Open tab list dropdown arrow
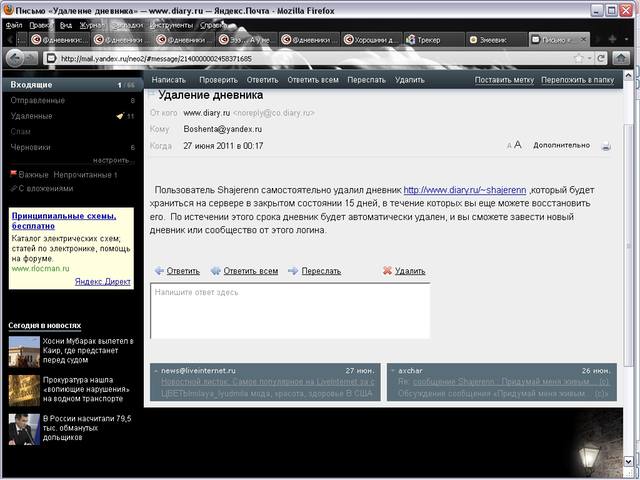 coord(626,40)
